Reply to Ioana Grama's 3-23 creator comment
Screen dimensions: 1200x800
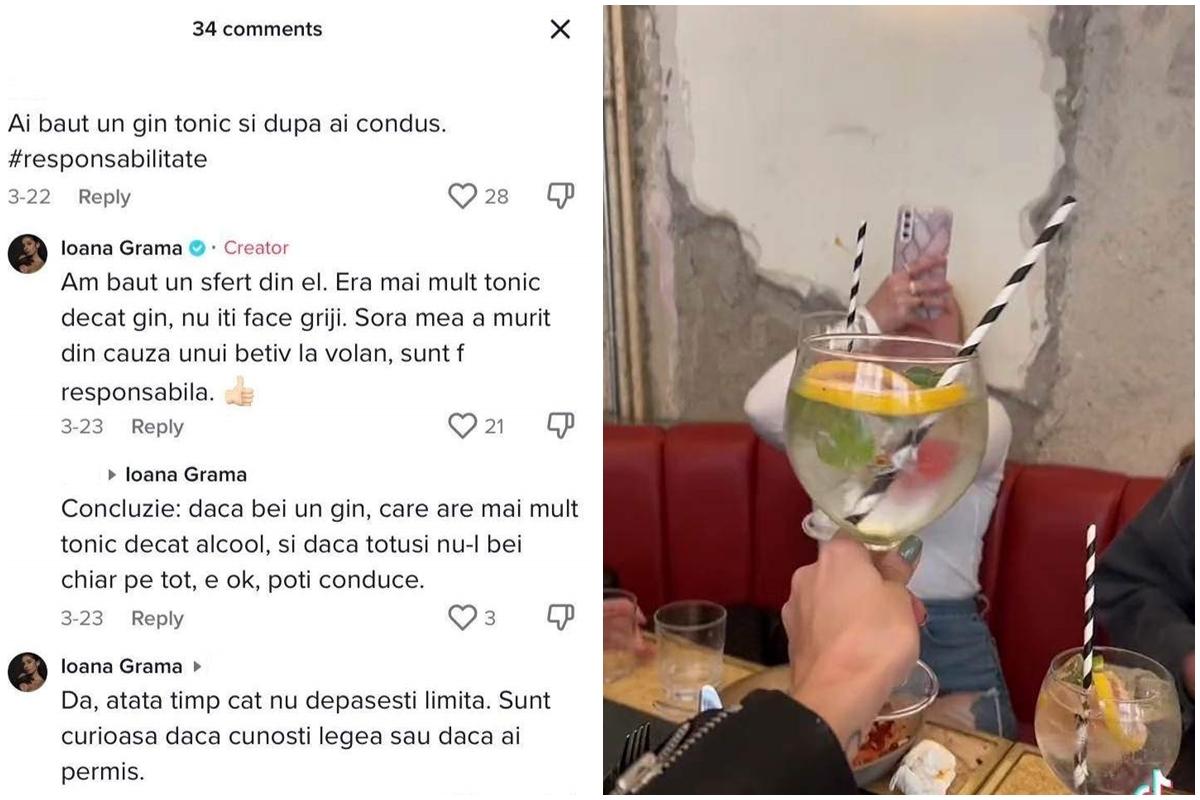coord(157,427)
